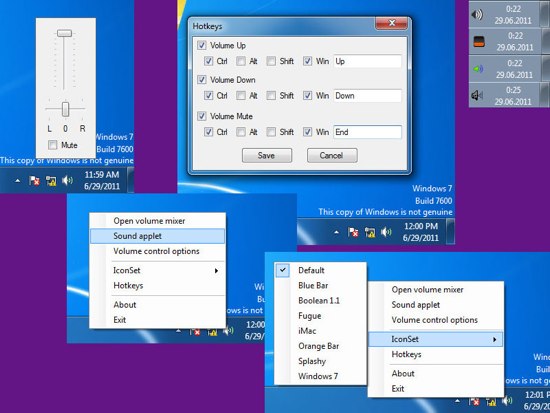Click the vertical volume slider handle

(x=64, y=33)
